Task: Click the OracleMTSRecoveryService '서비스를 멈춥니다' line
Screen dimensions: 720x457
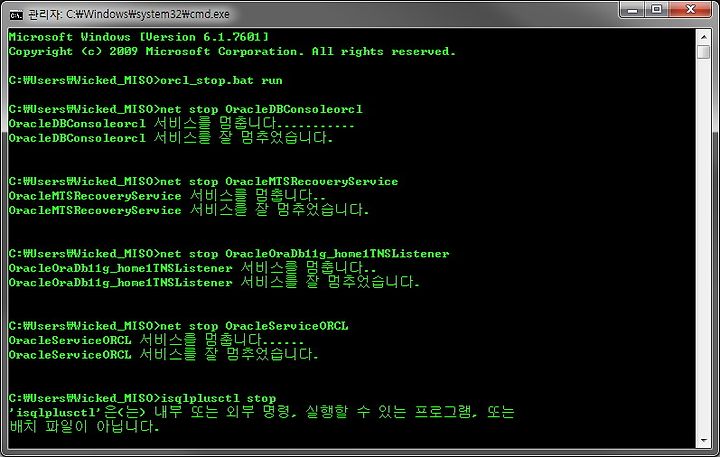Action: click(167, 196)
